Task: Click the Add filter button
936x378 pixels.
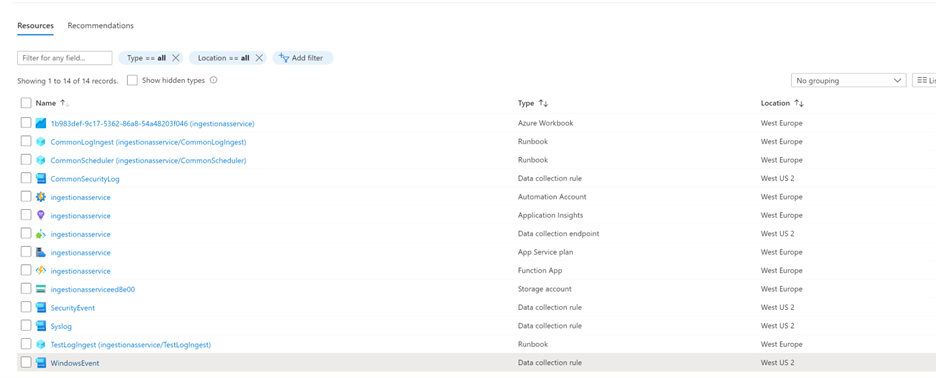Action: 303,58
